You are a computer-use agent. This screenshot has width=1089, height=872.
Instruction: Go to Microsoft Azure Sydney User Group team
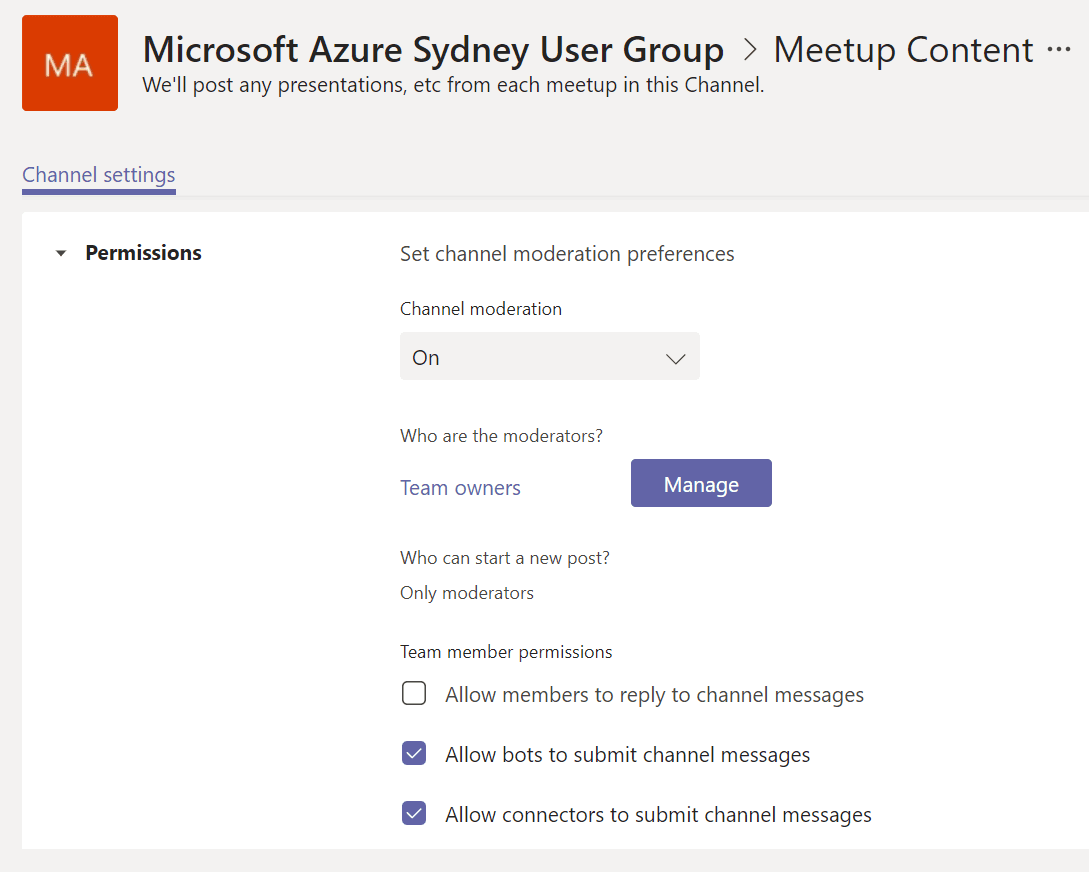[433, 50]
